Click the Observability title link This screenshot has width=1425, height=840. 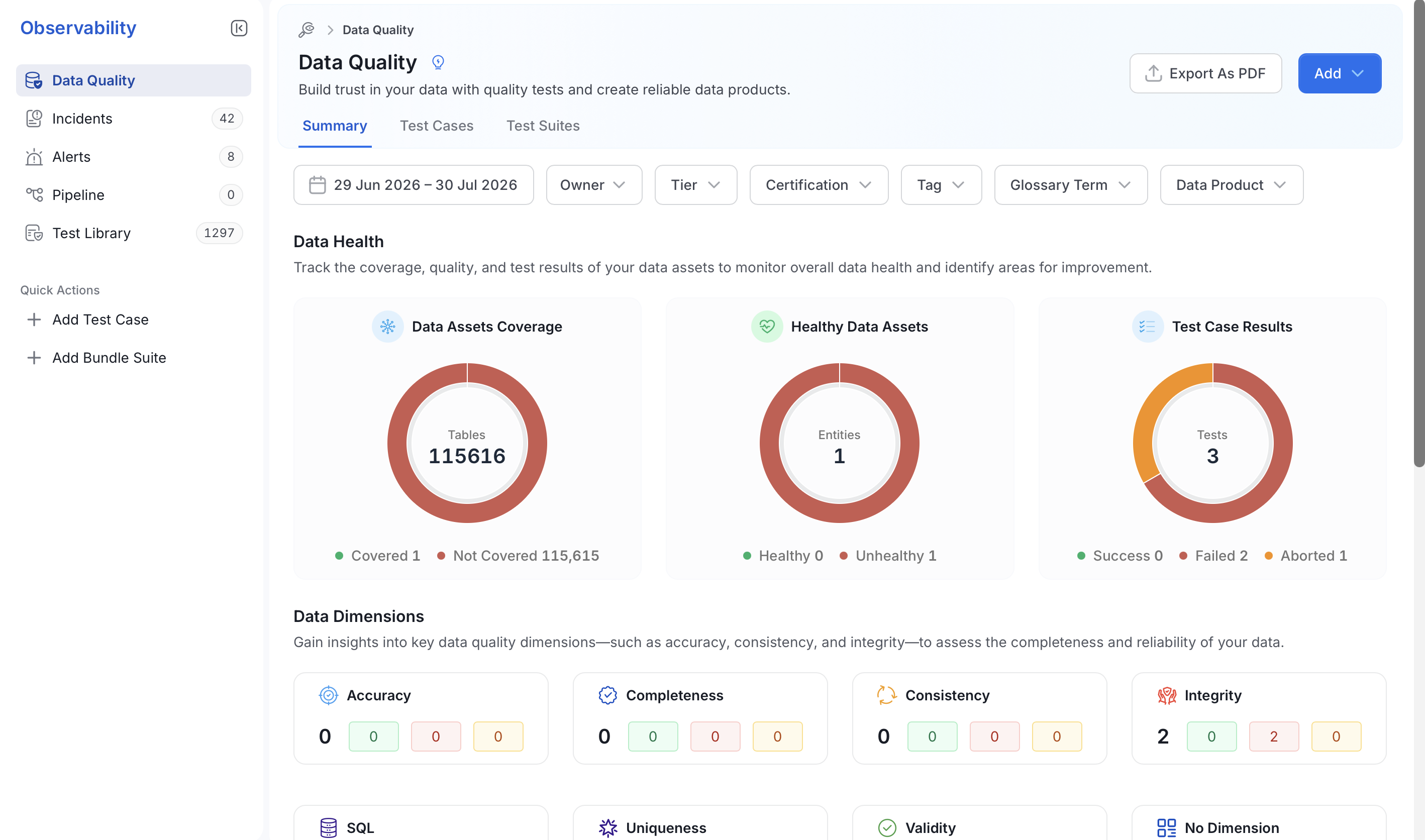[78, 28]
